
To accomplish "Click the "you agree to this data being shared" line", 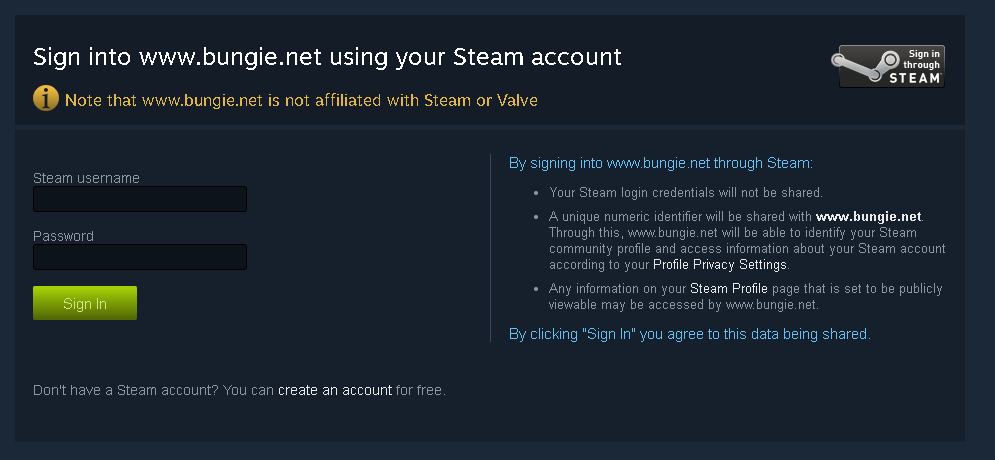I will pos(689,334).
